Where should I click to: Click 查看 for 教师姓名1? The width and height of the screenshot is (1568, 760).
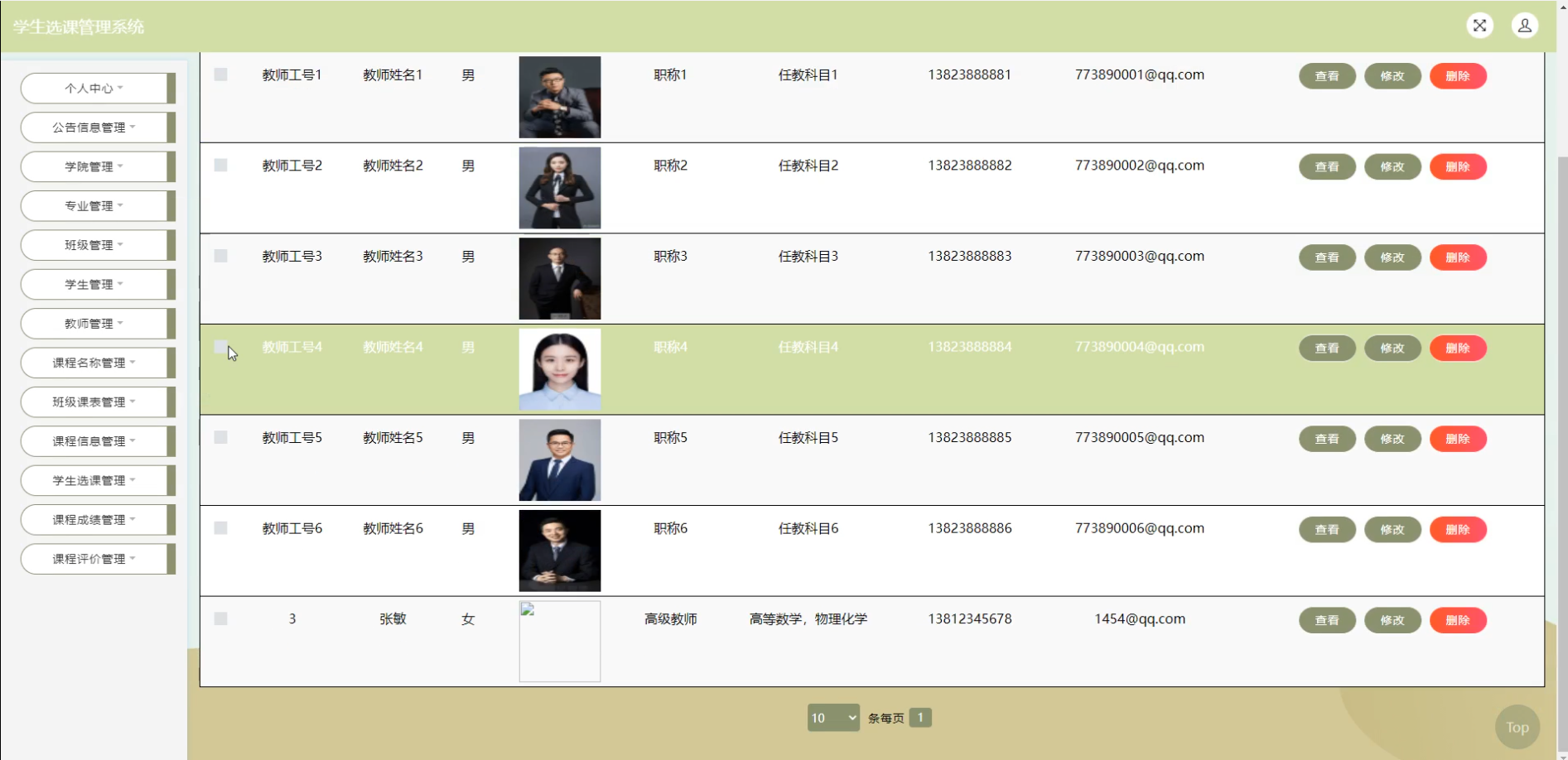[1327, 76]
